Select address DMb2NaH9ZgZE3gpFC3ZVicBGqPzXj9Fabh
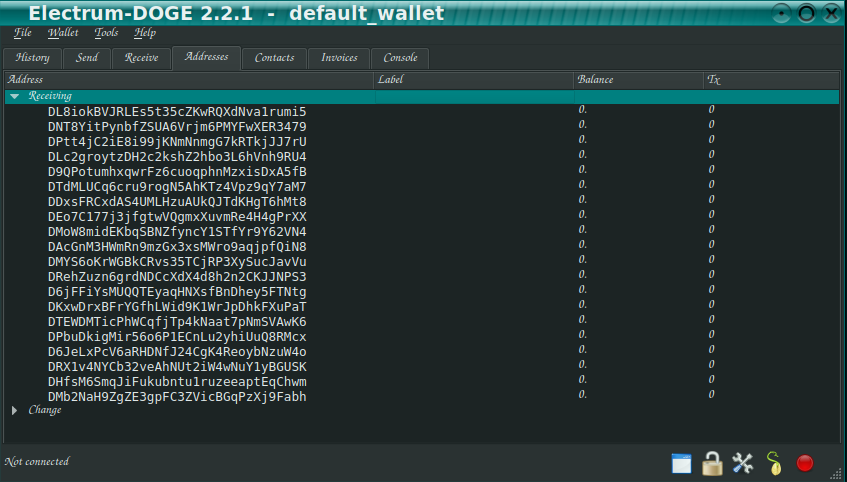Viewport: 847px width, 482px height. click(x=177, y=397)
